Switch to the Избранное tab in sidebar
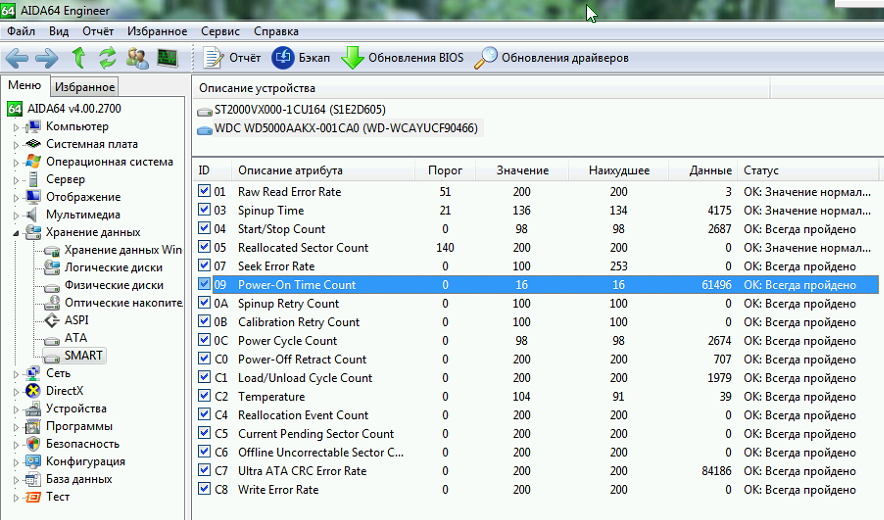This screenshot has width=884, height=520. [x=85, y=87]
